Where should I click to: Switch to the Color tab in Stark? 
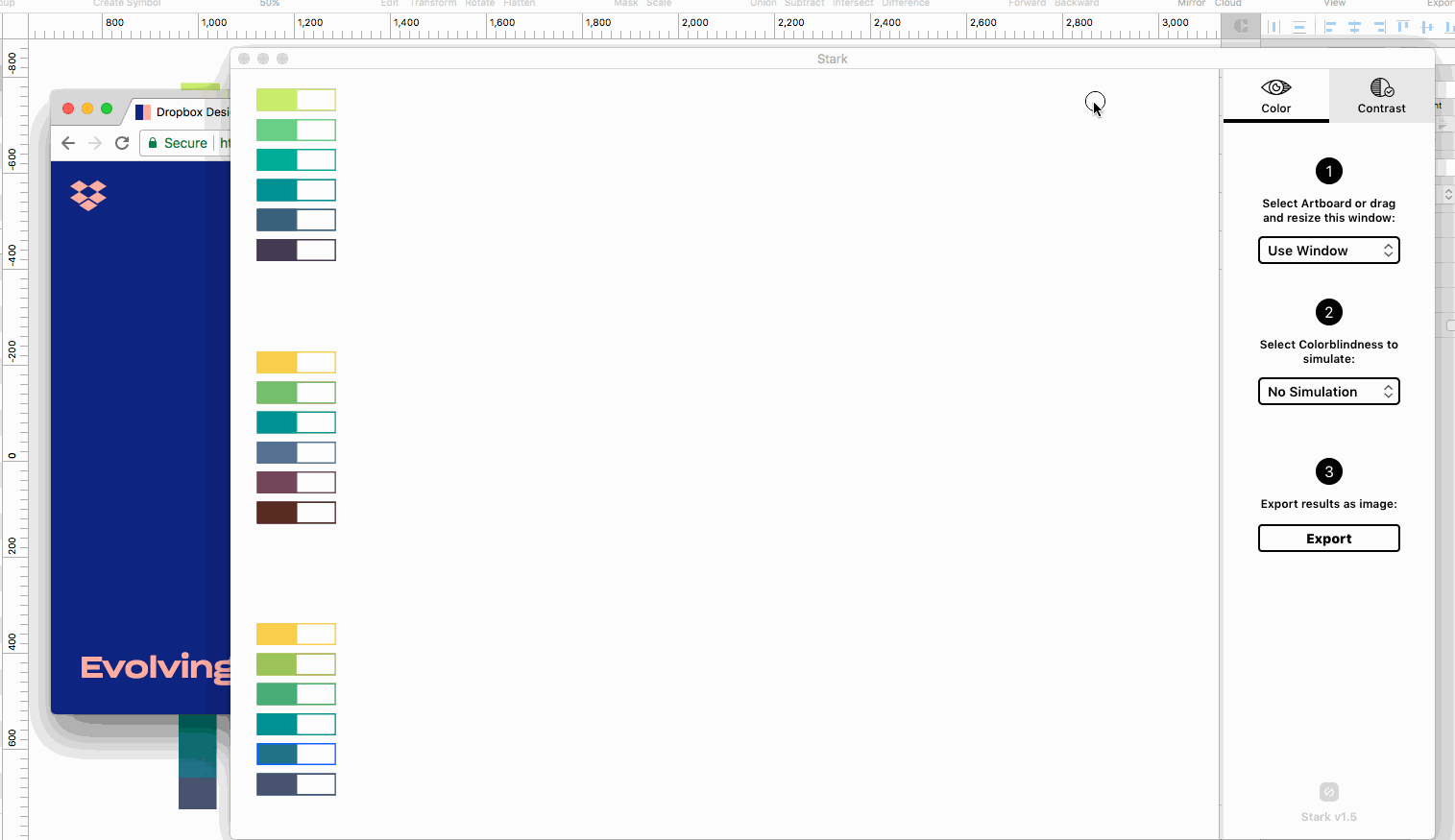click(1275, 96)
